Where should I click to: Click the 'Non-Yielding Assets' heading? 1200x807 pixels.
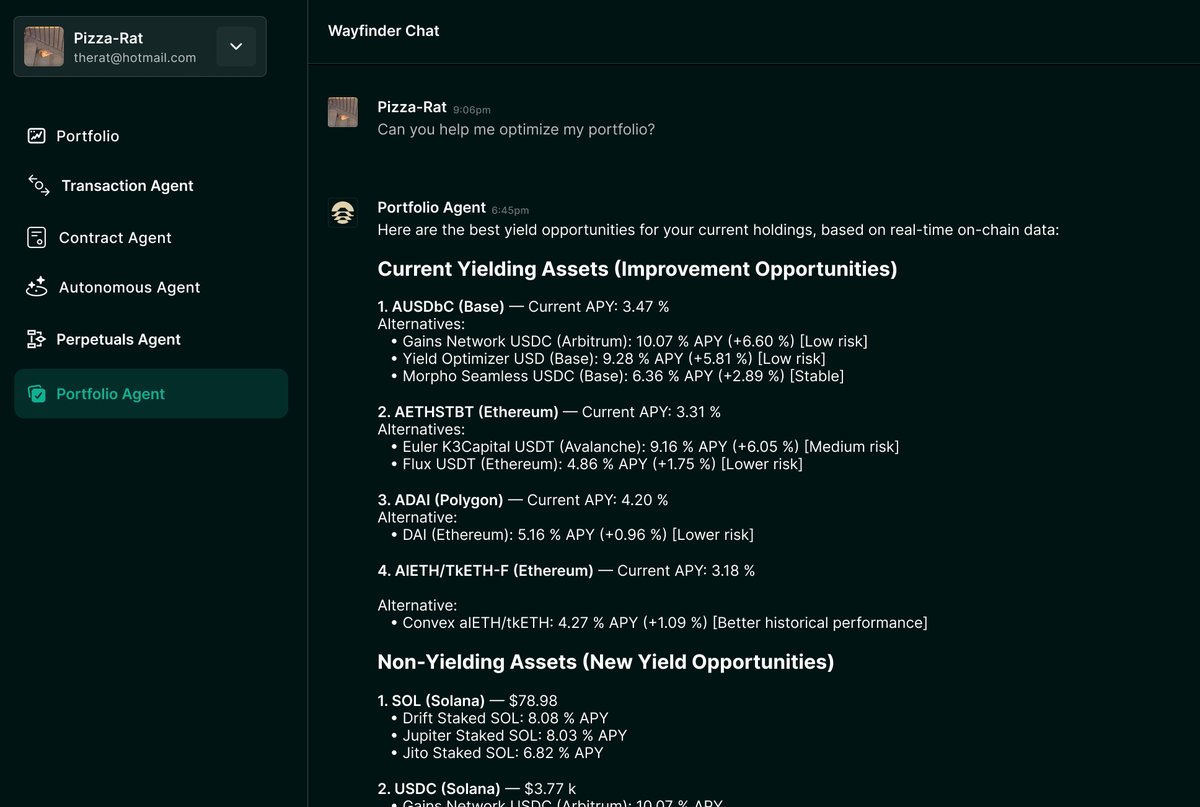pos(606,662)
